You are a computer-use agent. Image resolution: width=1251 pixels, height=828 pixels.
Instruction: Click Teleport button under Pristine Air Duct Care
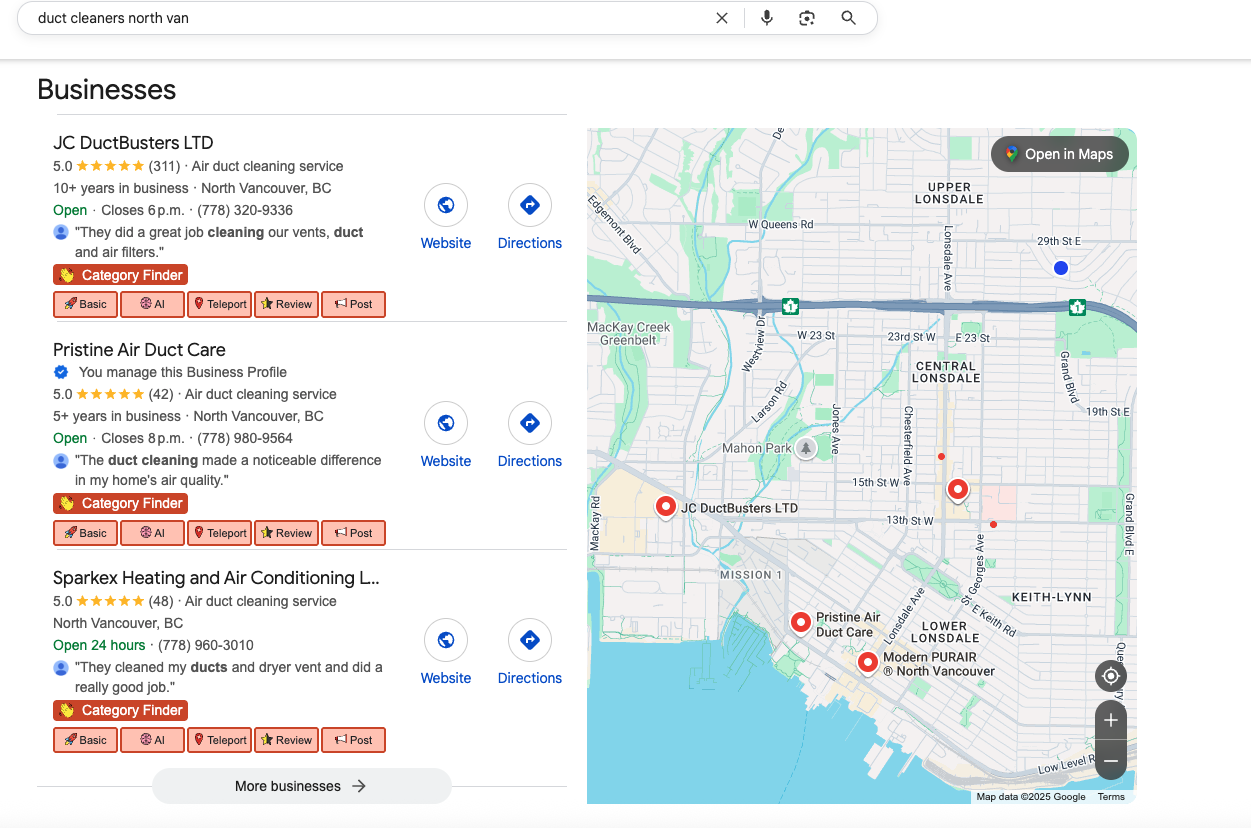pyautogui.click(x=219, y=533)
